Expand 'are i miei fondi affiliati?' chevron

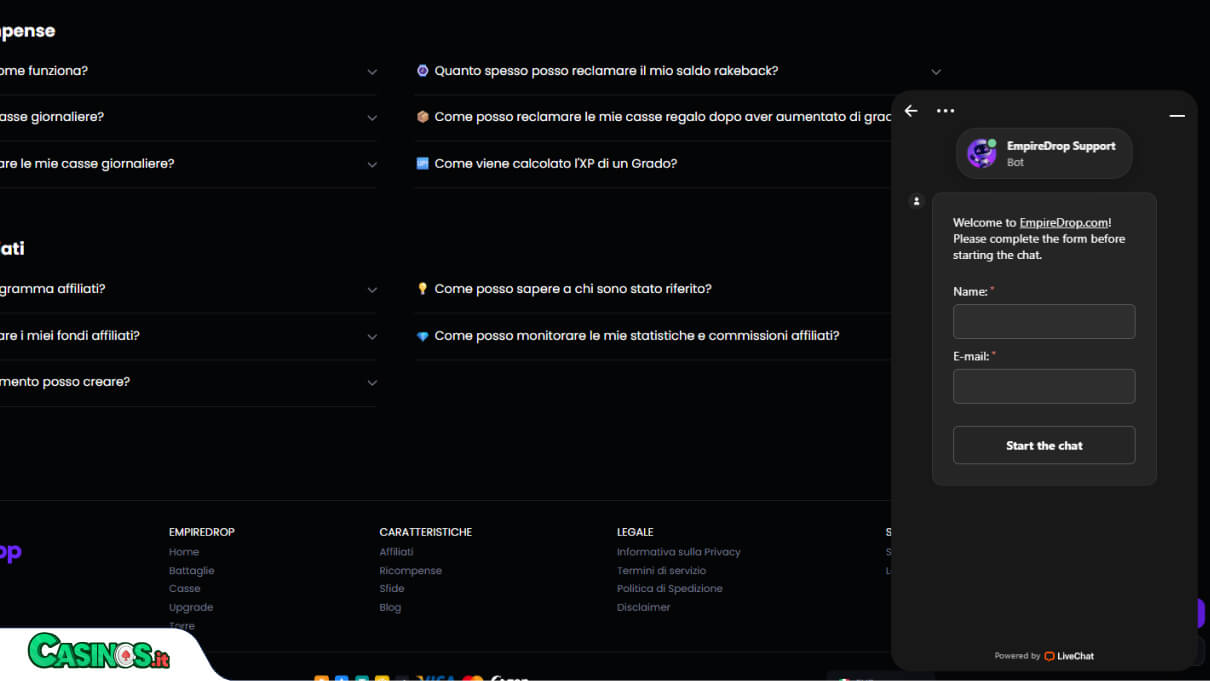pos(372,337)
